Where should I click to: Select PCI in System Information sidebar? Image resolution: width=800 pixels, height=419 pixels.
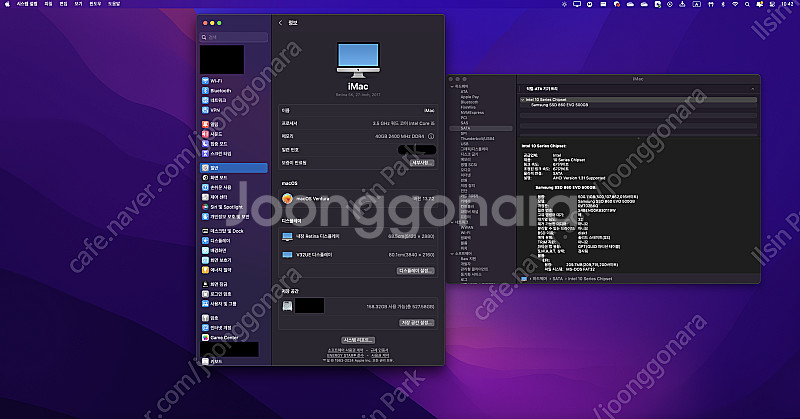pos(464,117)
